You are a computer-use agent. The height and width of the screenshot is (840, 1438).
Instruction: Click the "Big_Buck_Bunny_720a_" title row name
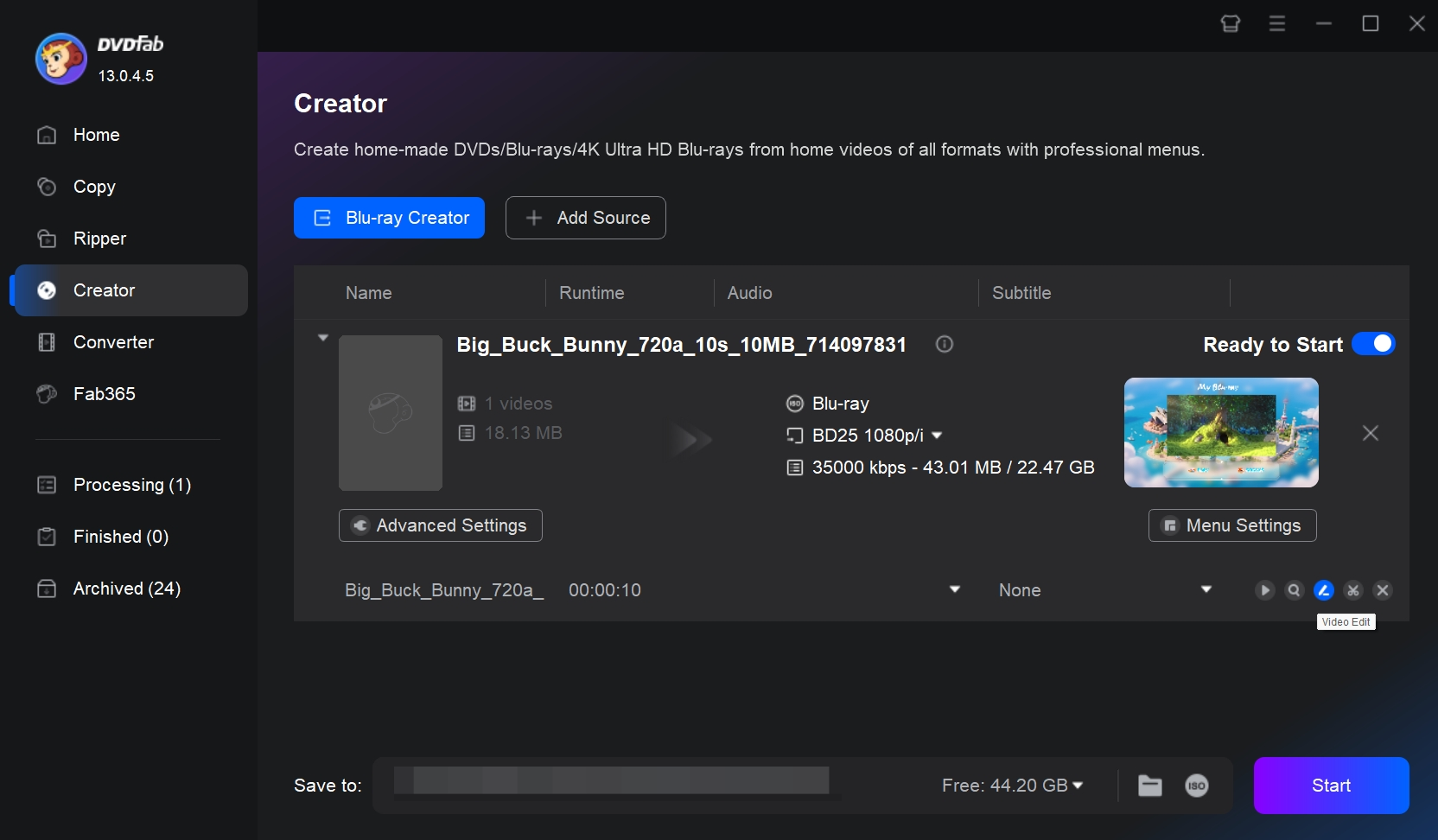[x=444, y=590]
